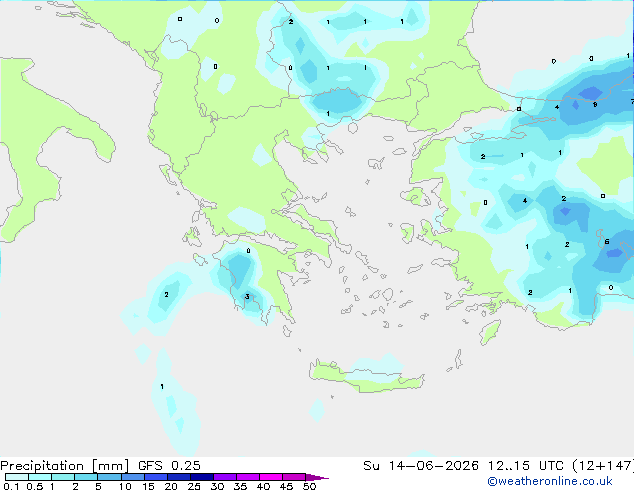This screenshot has width=634, height=490.
Task: Click the legend label '10'
Action: pyautogui.click(x=125, y=486)
